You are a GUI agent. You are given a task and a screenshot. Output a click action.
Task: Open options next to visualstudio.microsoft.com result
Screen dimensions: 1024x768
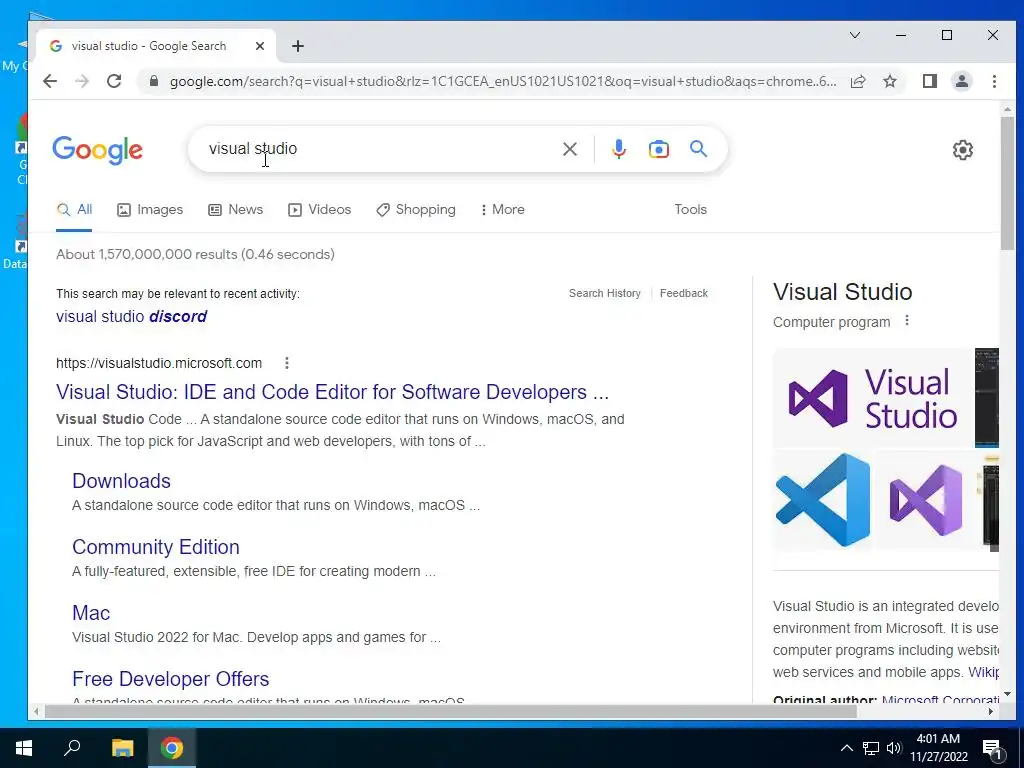pos(287,363)
